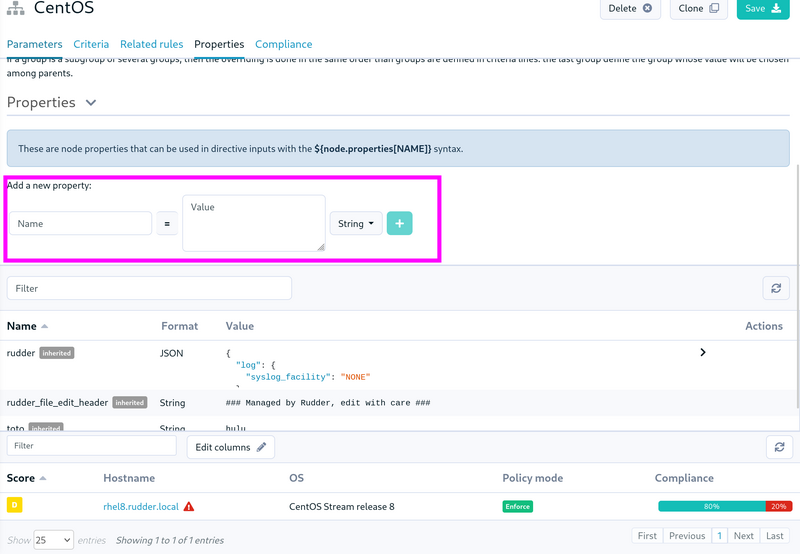The image size is (800, 554).
Task: Click the equals sign between Name and Value
Action: point(167,223)
